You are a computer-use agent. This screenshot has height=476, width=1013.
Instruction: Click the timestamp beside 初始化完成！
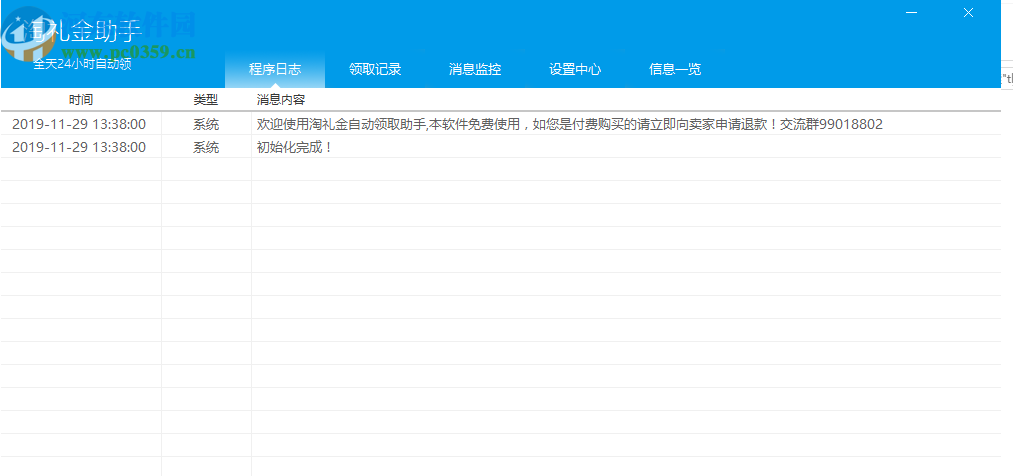(79, 147)
